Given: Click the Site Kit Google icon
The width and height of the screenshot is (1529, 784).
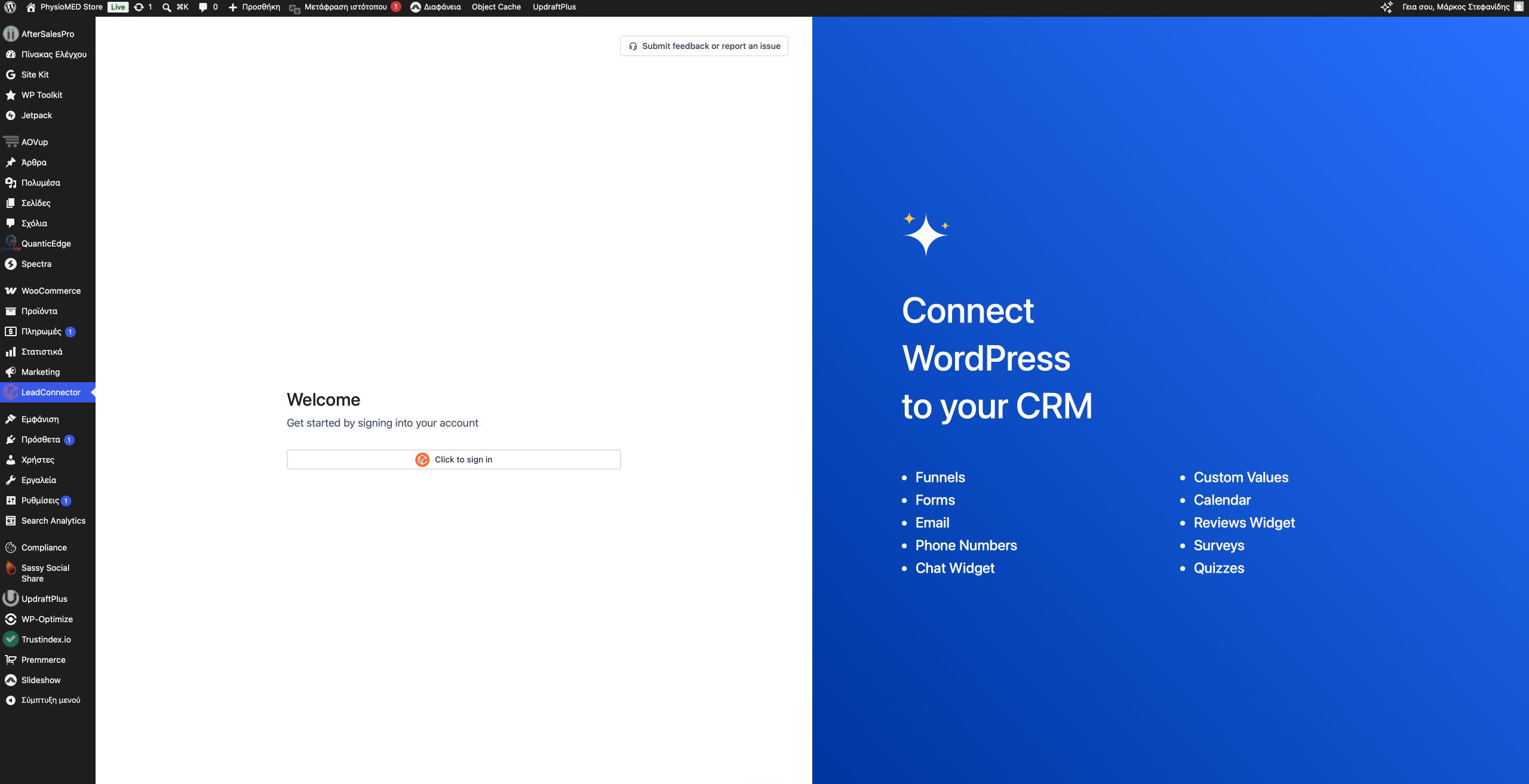Looking at the screenshot, I should pos(11,75).
